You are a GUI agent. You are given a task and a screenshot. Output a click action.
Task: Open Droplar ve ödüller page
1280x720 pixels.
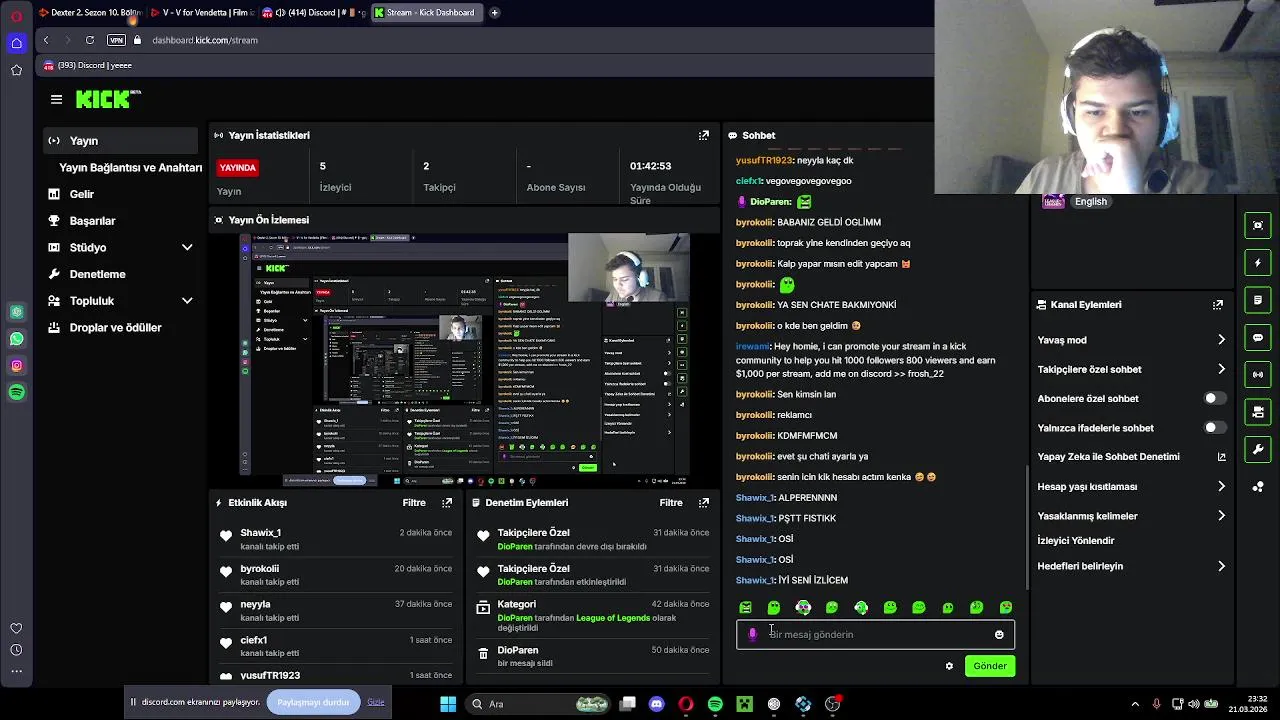pos(115,328)
